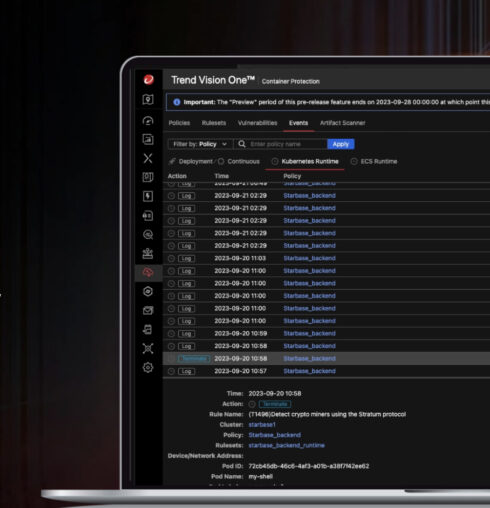Expand the 2023-09-20 10:57 Log row
490x508 pixels.
(327, 371)
